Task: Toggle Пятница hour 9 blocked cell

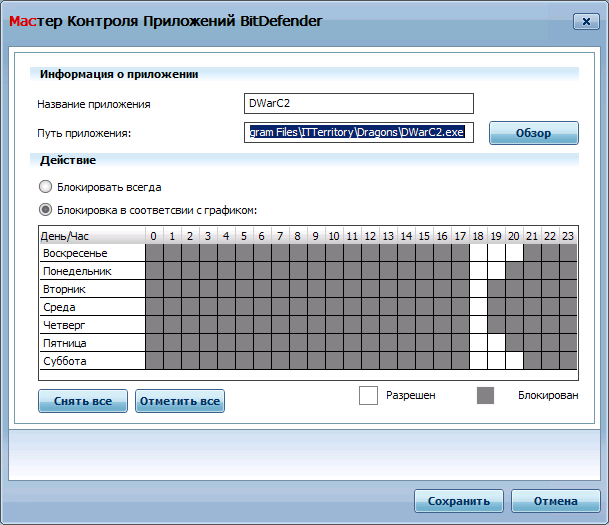Action: (316, 343)
